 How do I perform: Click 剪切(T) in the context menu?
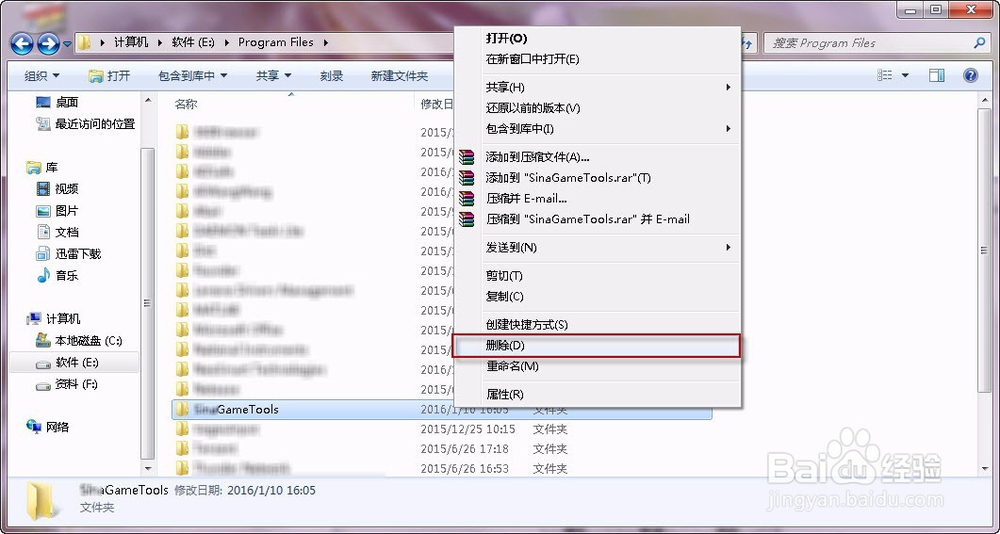pyautogui.click(x=597, y=276)
